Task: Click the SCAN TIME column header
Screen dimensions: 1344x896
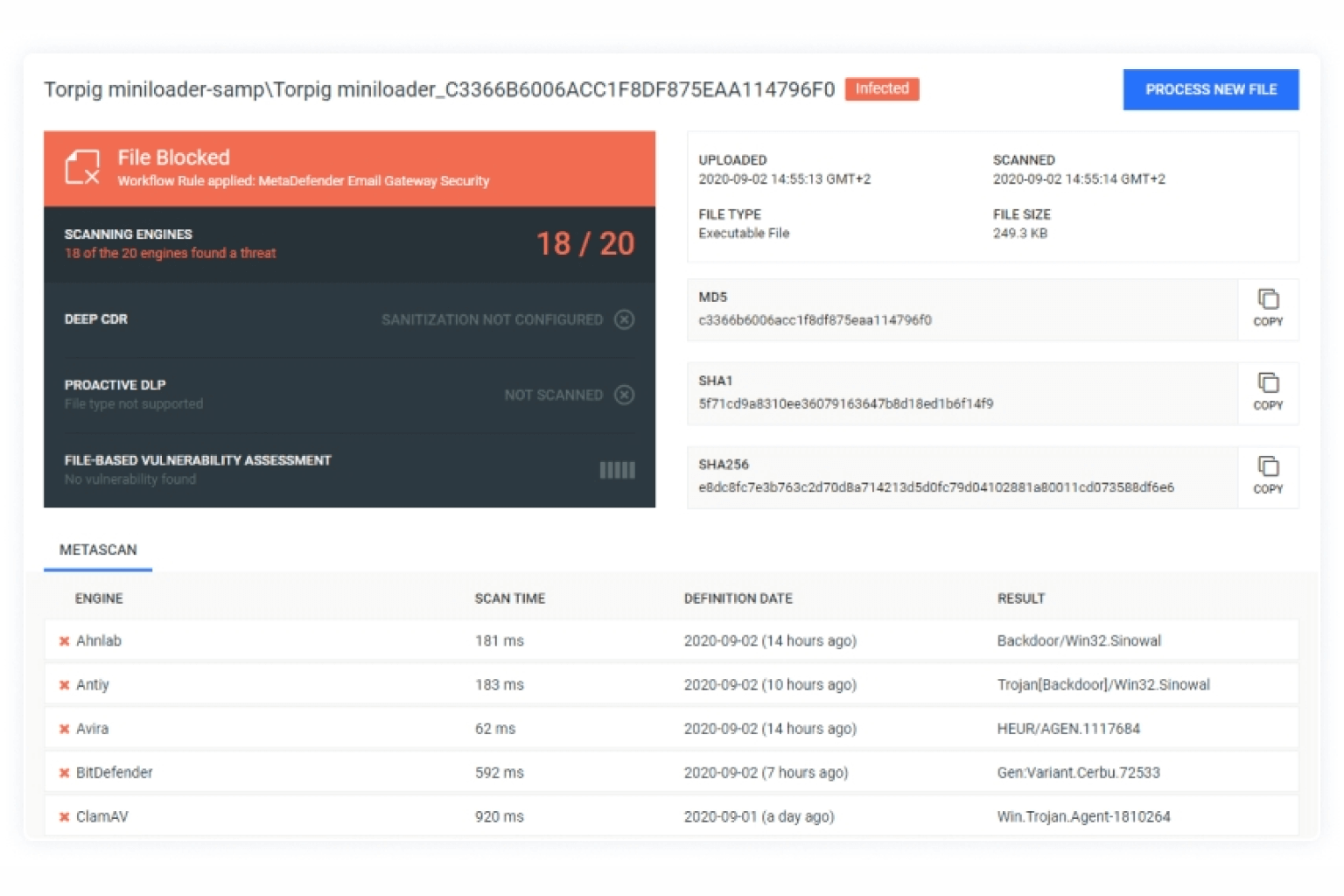Action: pyautogui.click(x=509, y=598)
